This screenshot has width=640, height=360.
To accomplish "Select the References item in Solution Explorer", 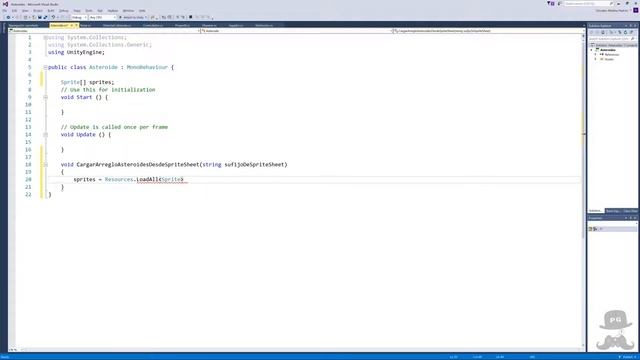I will point(611,54).
